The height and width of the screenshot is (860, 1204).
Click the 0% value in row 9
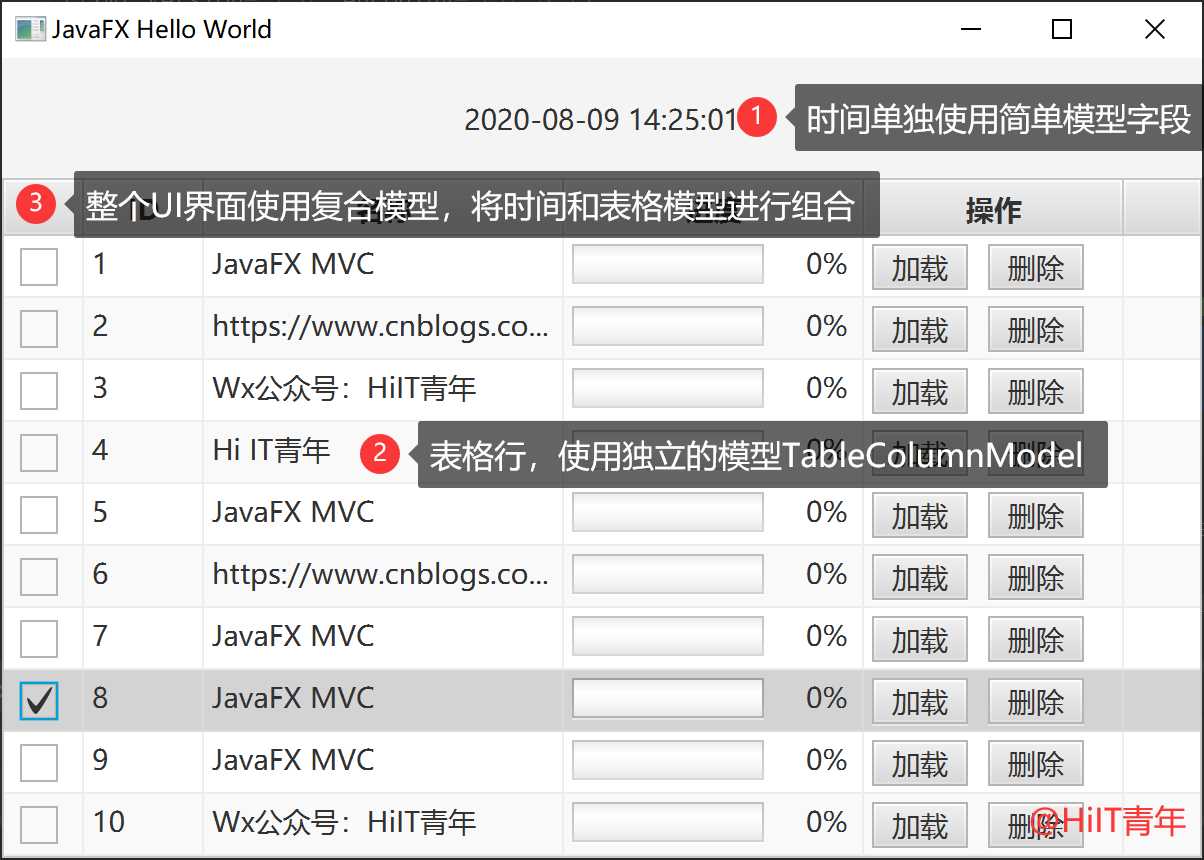[827, 761]
